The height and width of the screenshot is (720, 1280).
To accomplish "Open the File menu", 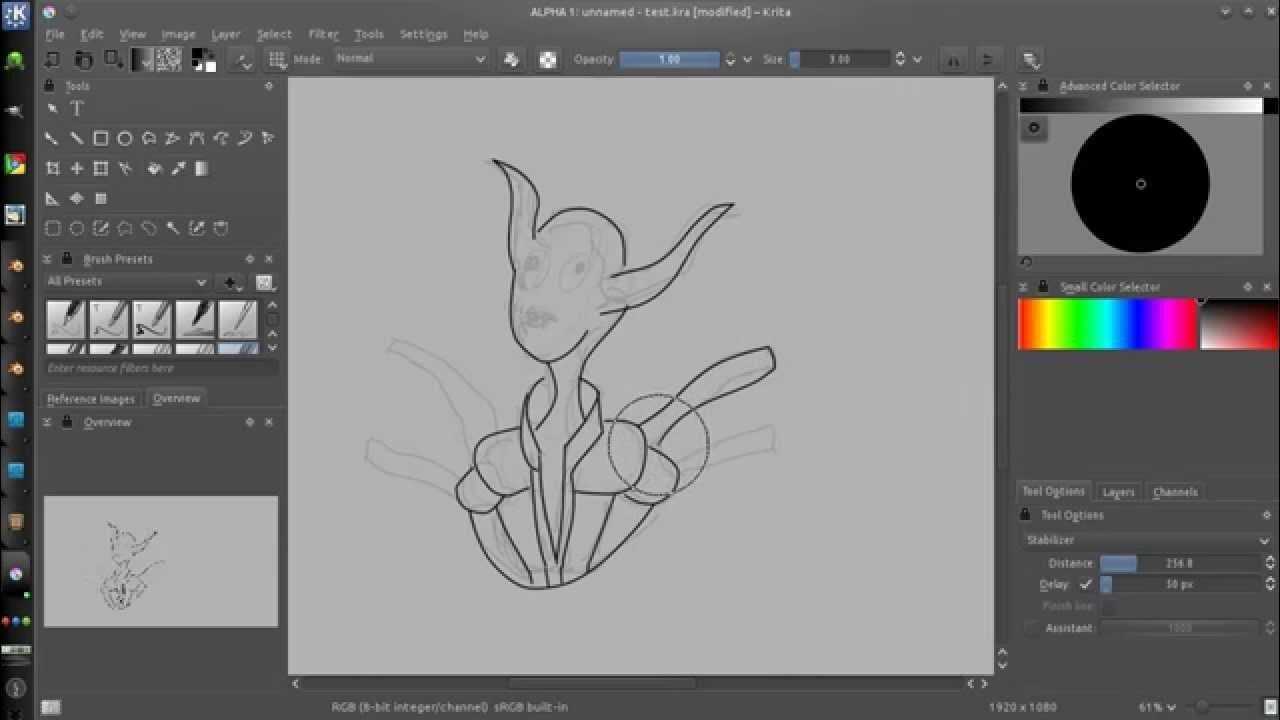I will point(54,34).
